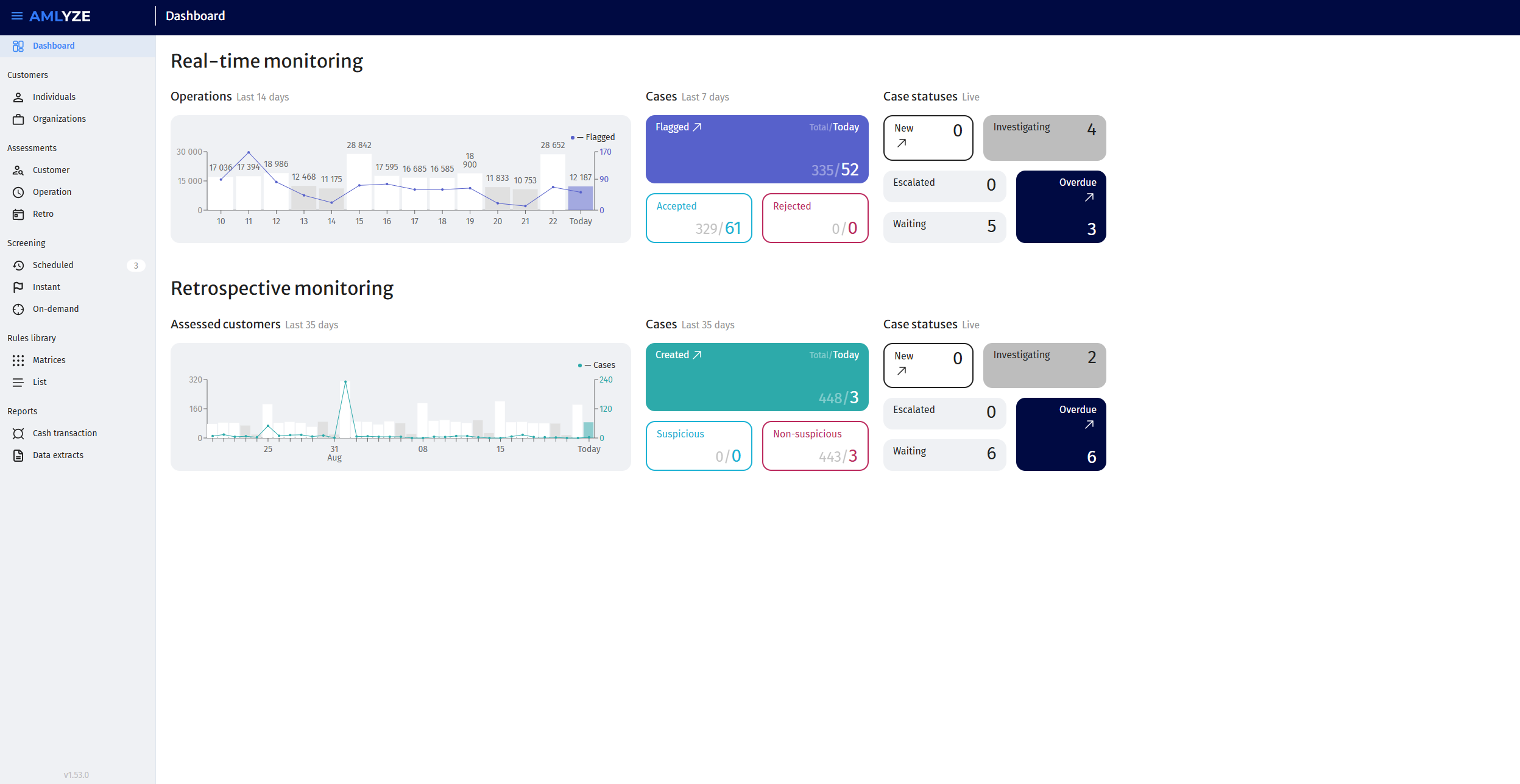Click the Operation clock icon

click(18, 192)
